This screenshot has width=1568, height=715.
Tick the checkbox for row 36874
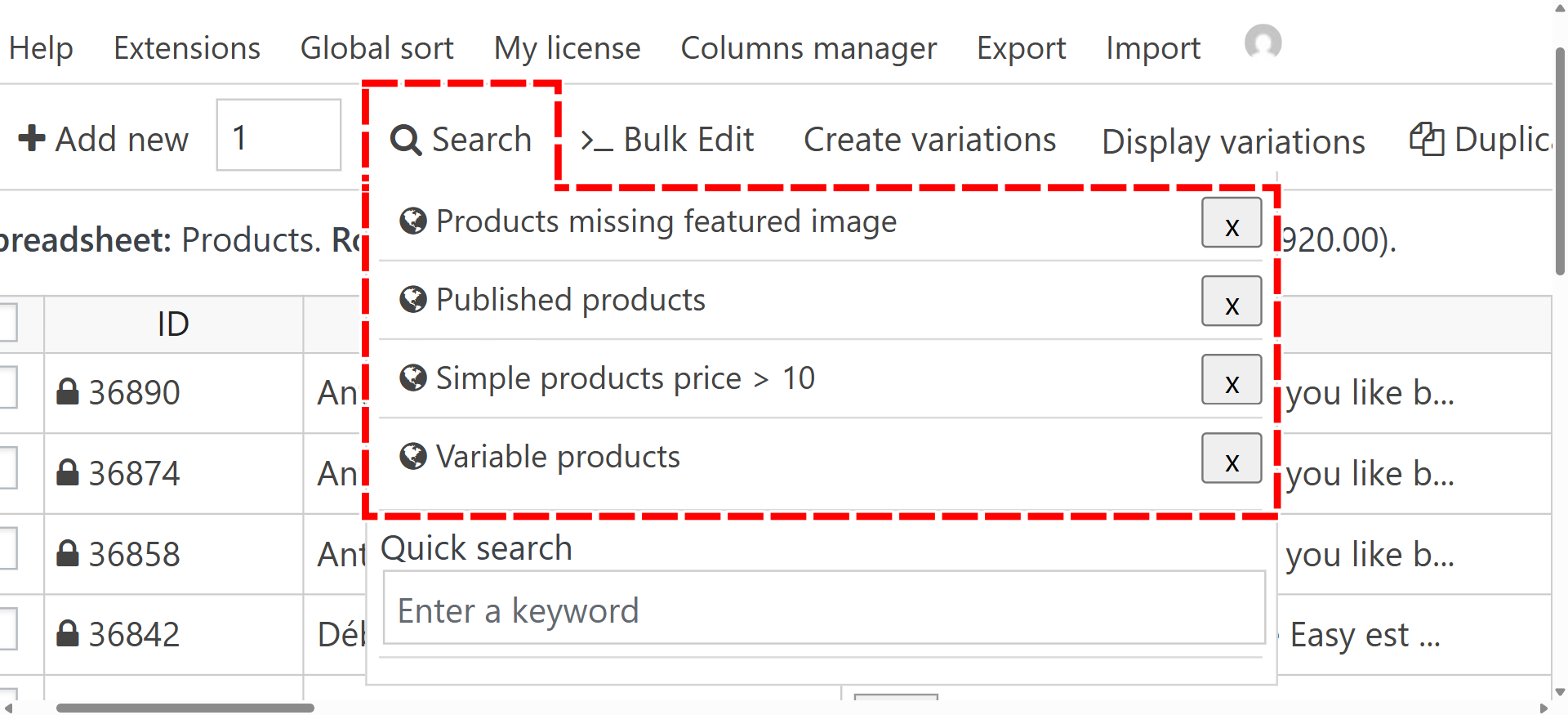7,467
